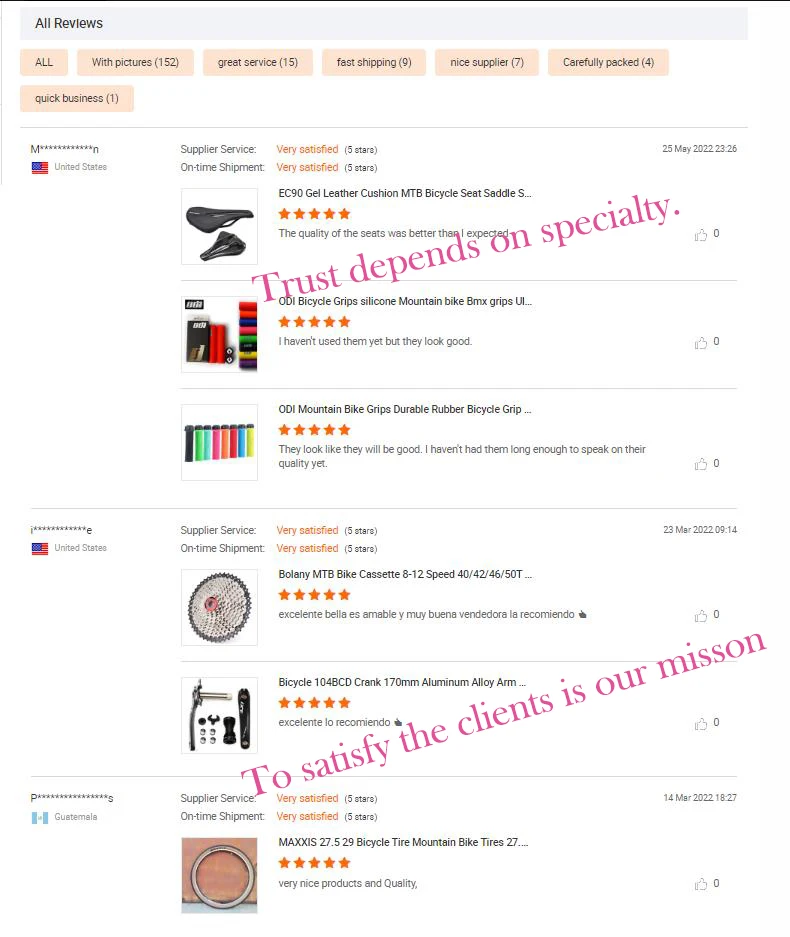Open EC90 Gel Leather Cushion saddle link
The width and height of the screenshot is (790, 937).
(x=405, y=193)
